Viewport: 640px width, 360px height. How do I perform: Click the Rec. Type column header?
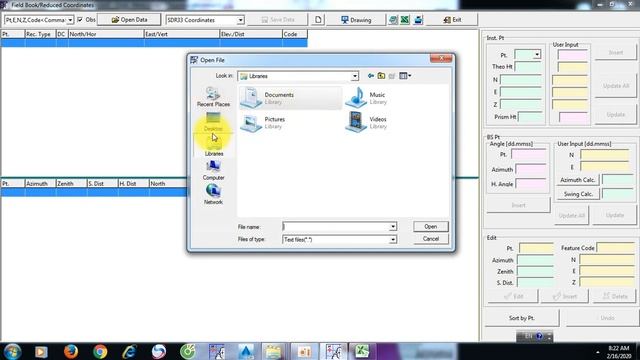point(40,34)
